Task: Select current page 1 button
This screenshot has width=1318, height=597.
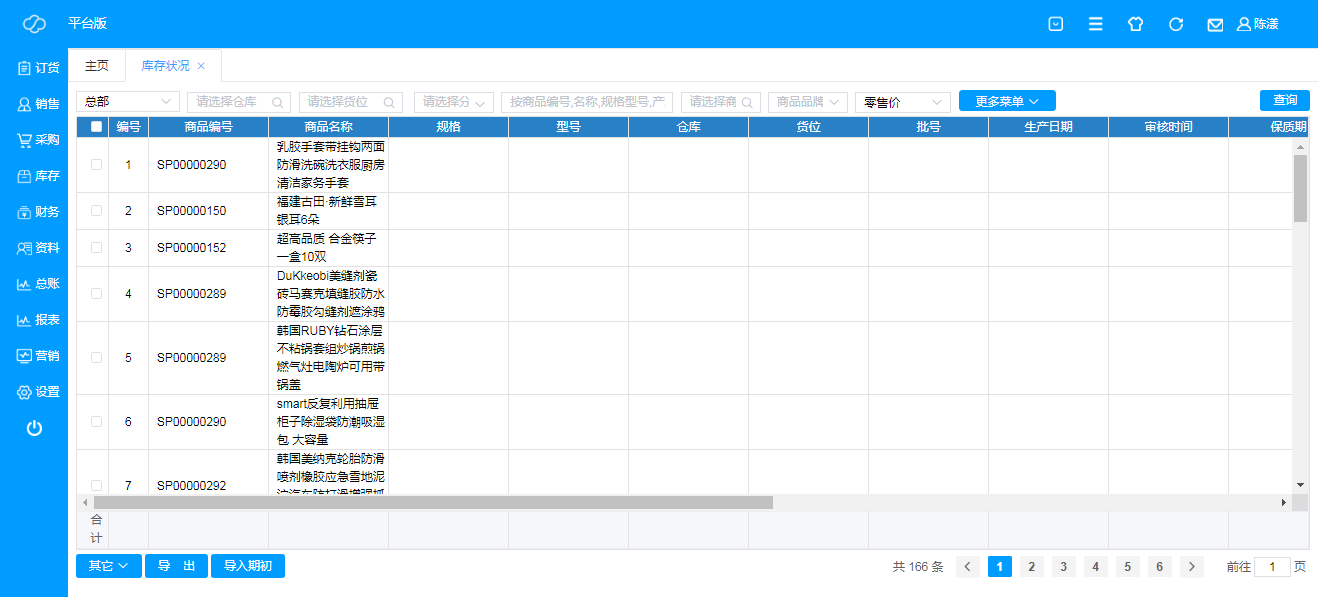Action: click(x=1000, y=567)
